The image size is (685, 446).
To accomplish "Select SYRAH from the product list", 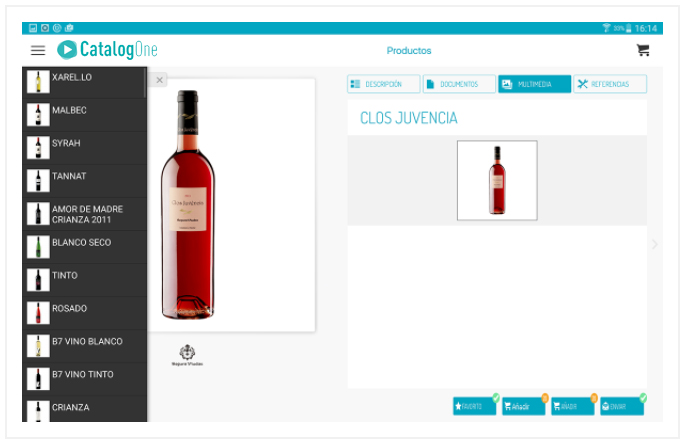I will click(84, 148).
